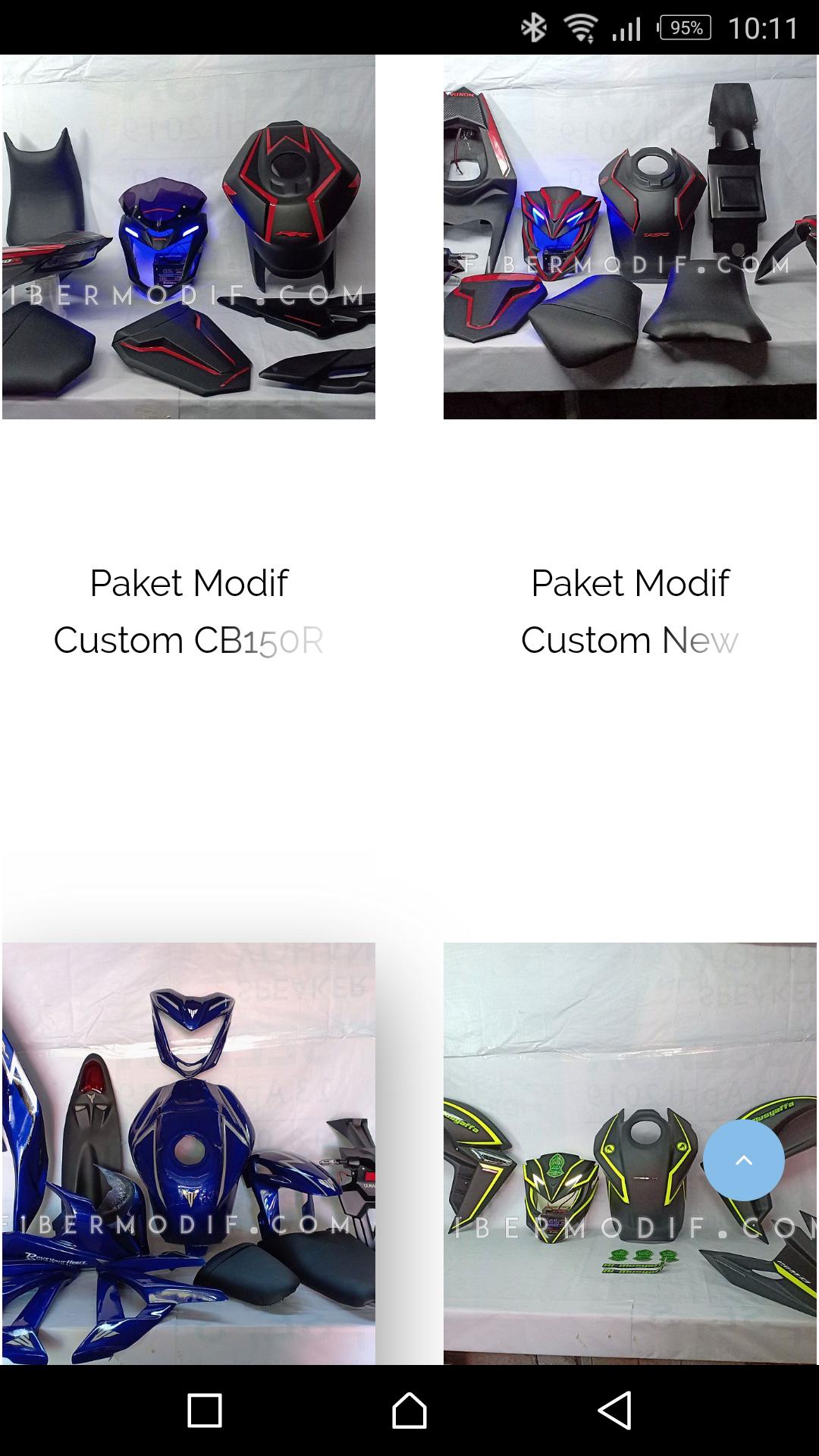Open the black and neon-yellow kit photo
819x1456 pixels.
tap(630, 1153)
